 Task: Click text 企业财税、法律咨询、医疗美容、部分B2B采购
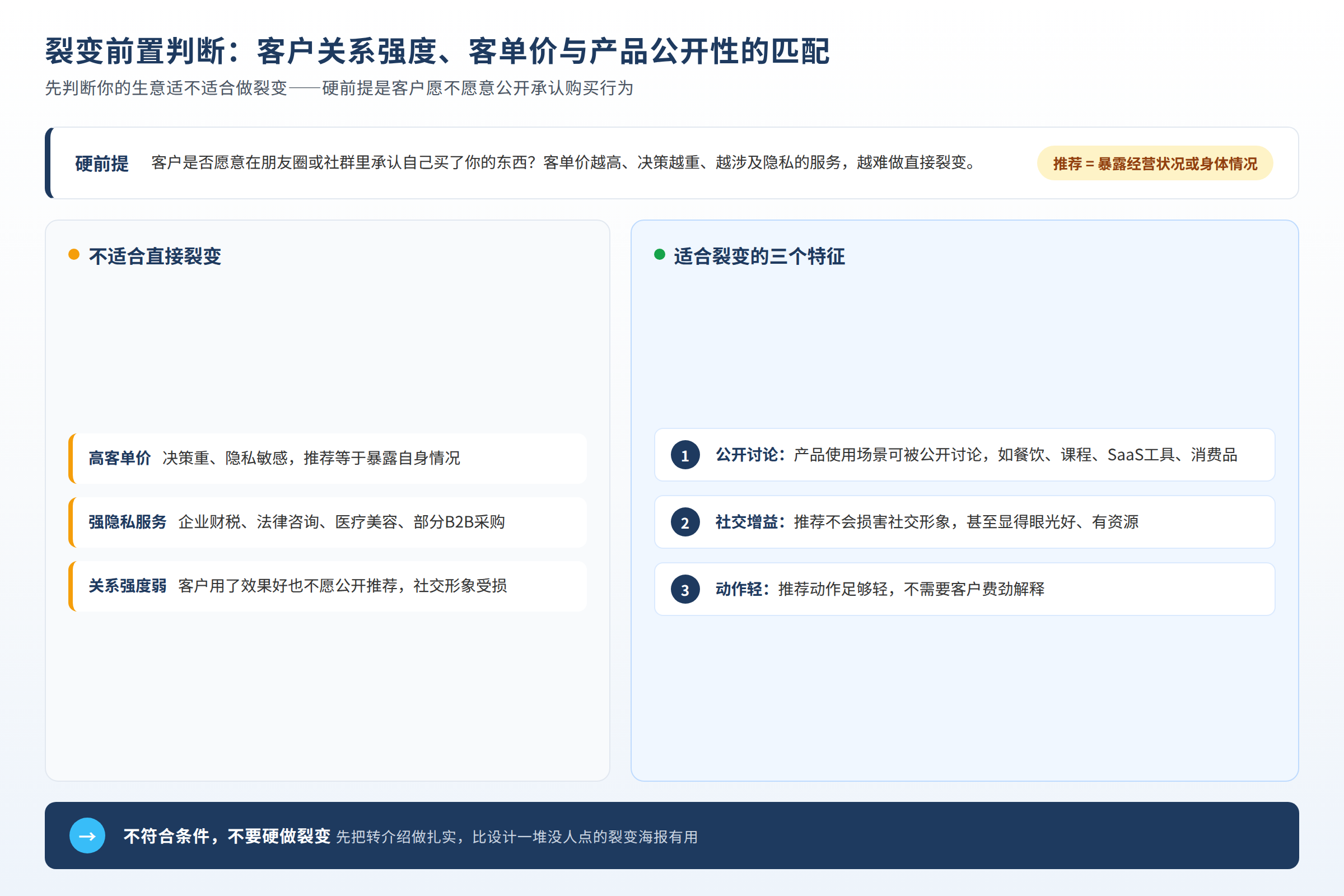click(342, 522)
